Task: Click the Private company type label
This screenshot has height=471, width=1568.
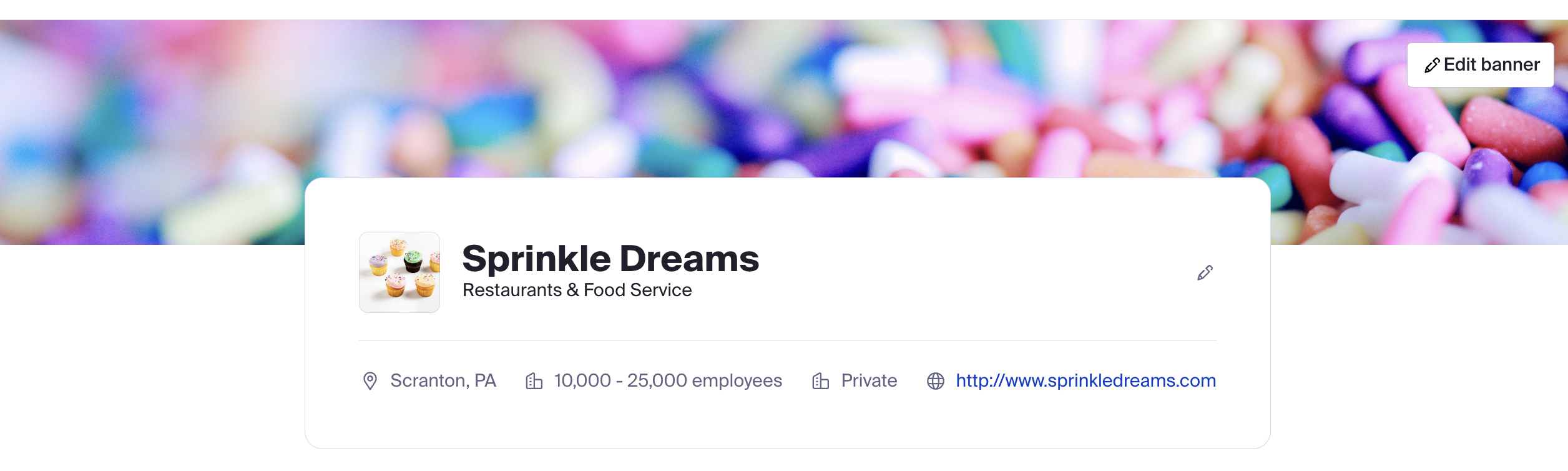Action: click(x=869, y=380)
